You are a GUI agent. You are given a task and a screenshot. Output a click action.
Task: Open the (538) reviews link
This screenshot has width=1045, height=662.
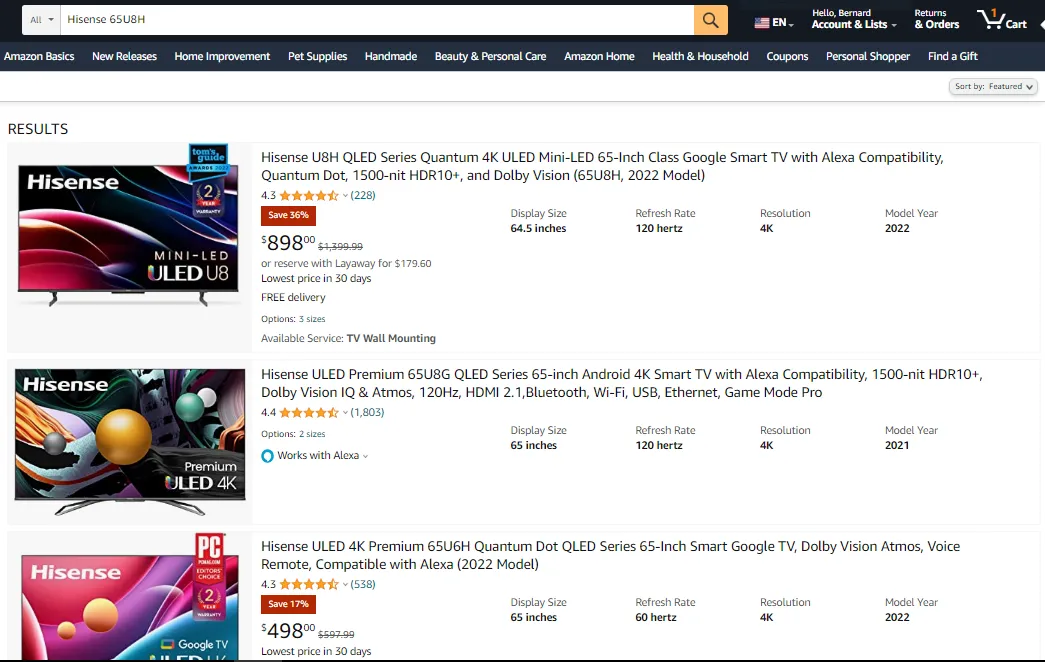[363, 585]
